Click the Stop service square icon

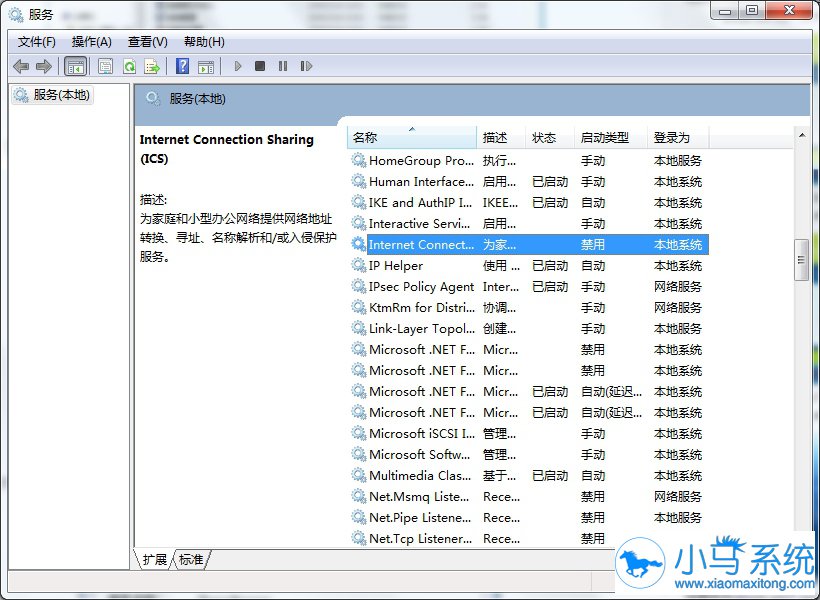click(x=260, y=66)
